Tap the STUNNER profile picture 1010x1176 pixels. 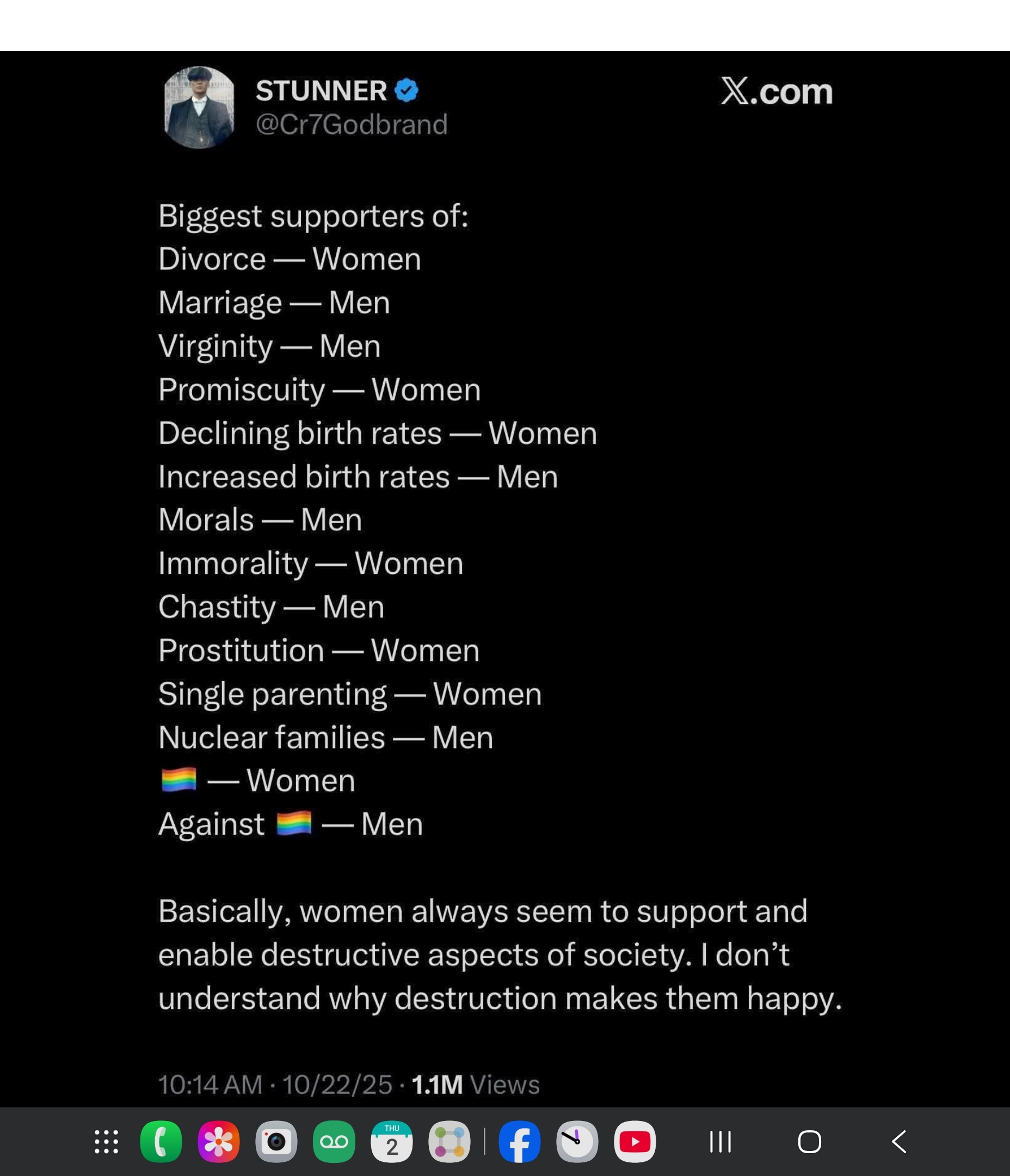tap(199, 107)
